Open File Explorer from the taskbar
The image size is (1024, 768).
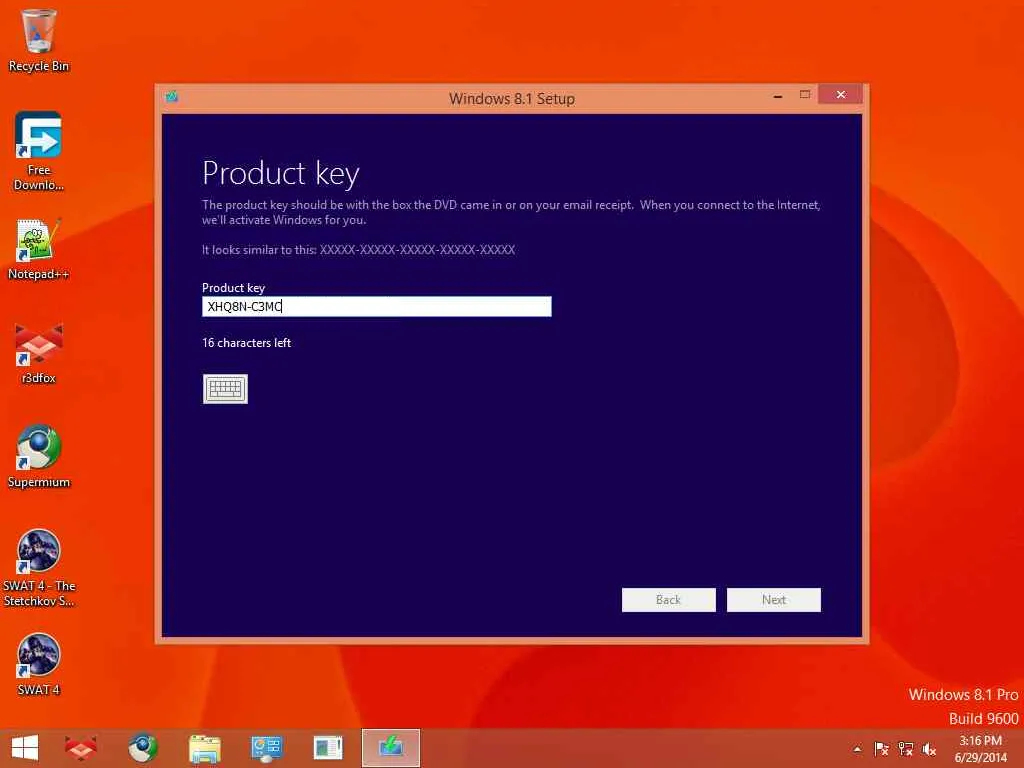(205, 748)
